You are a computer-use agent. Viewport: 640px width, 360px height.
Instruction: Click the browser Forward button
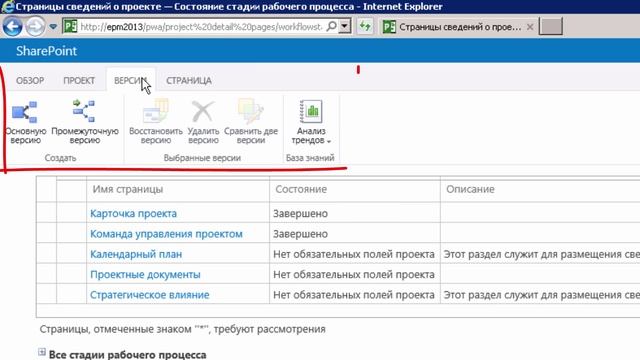click(35, 27)
